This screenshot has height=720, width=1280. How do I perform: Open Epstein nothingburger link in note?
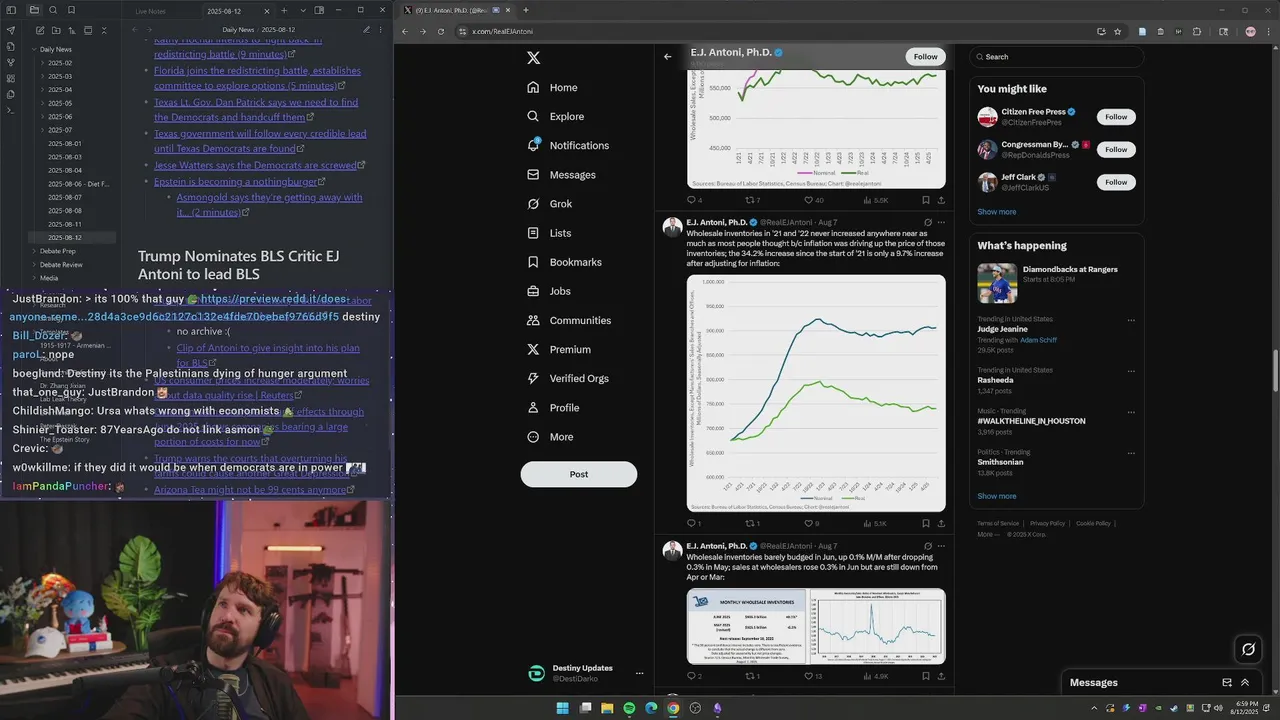pyautogui.click(x=240, y=182)
